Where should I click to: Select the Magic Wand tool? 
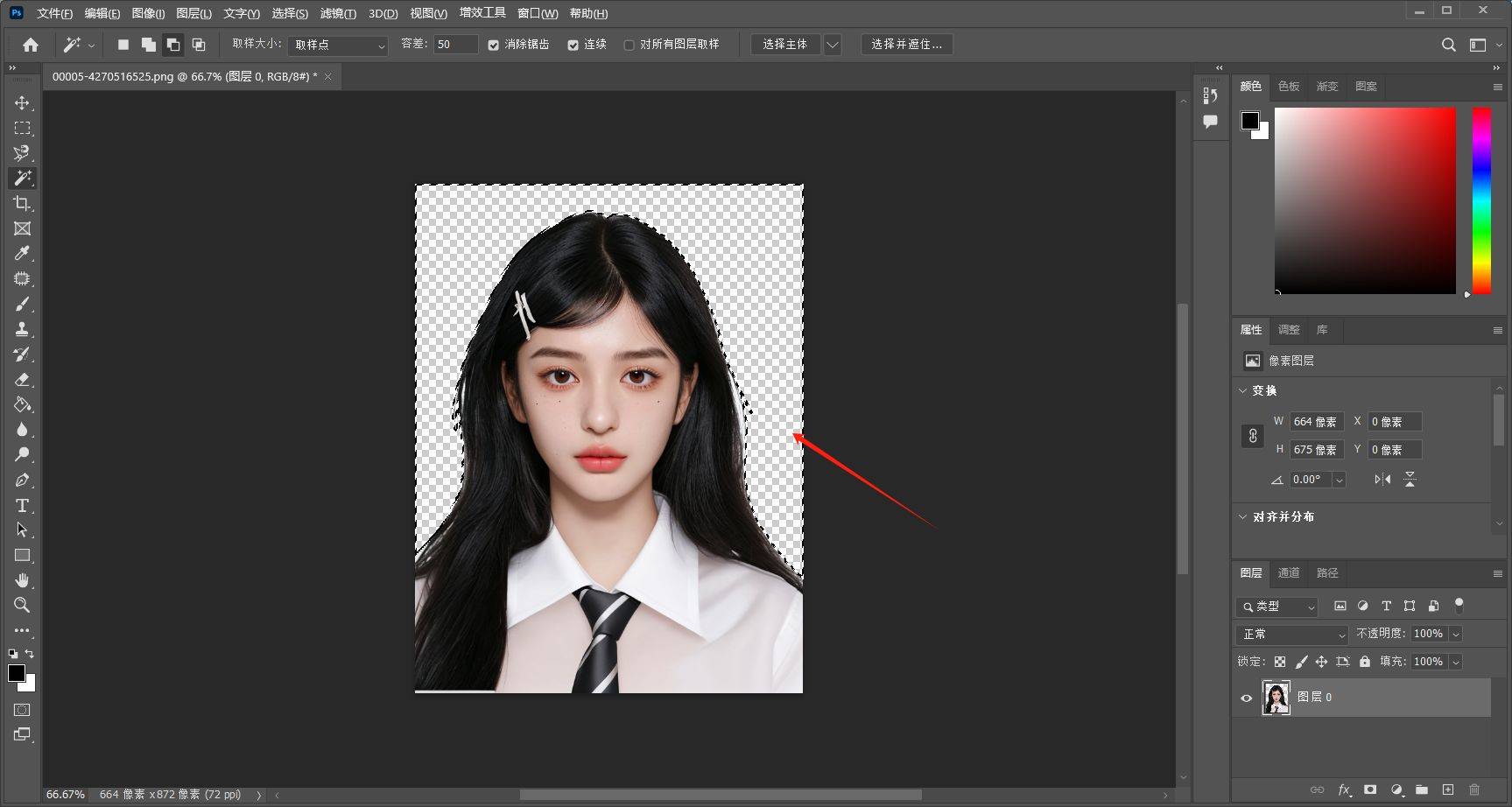22,178
